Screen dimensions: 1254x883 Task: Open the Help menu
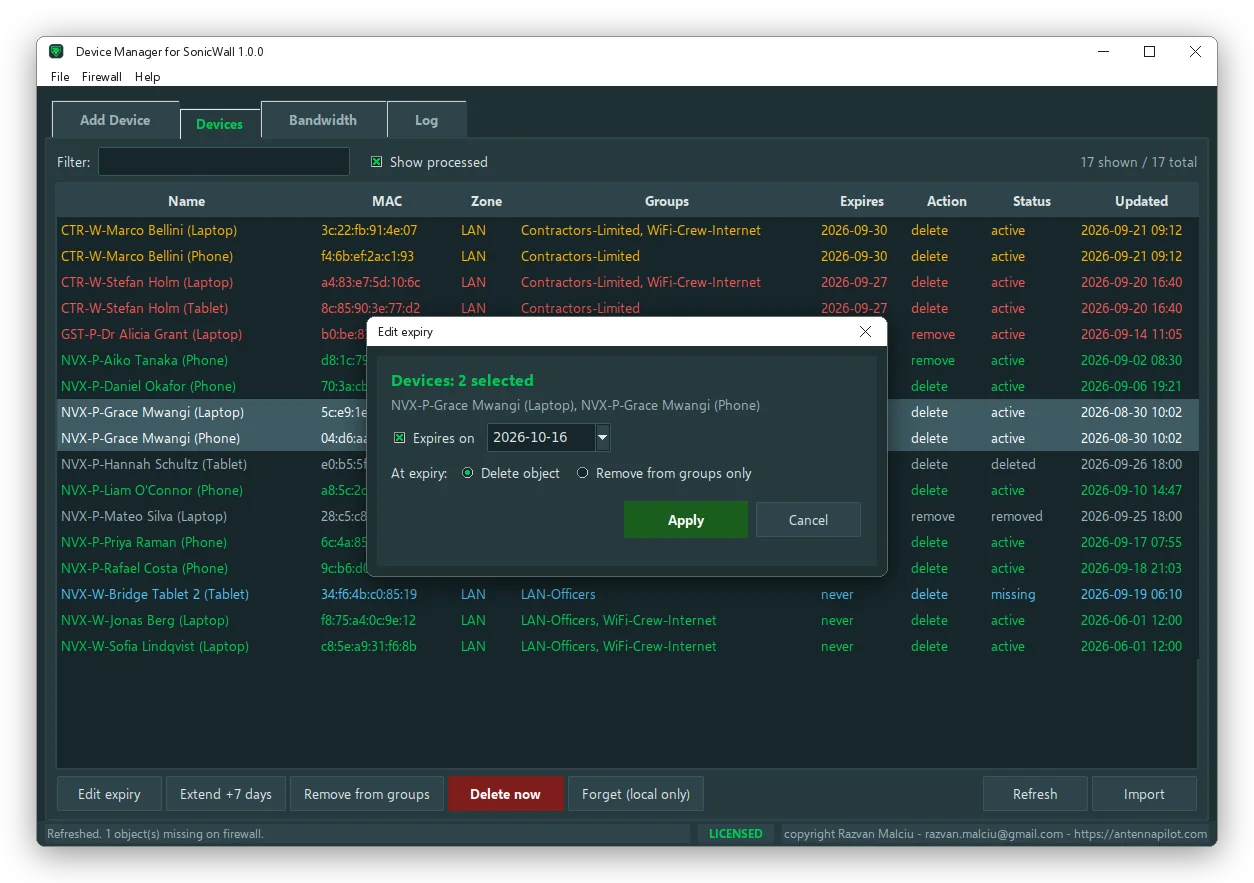coord(147,77)
